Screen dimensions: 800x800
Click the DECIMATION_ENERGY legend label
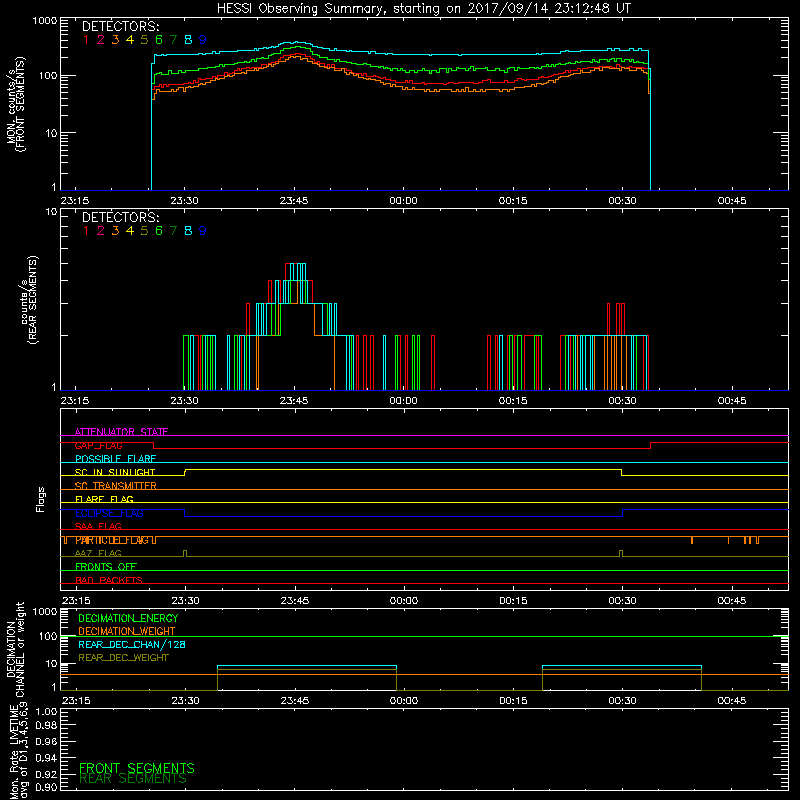tap(128, 618)
